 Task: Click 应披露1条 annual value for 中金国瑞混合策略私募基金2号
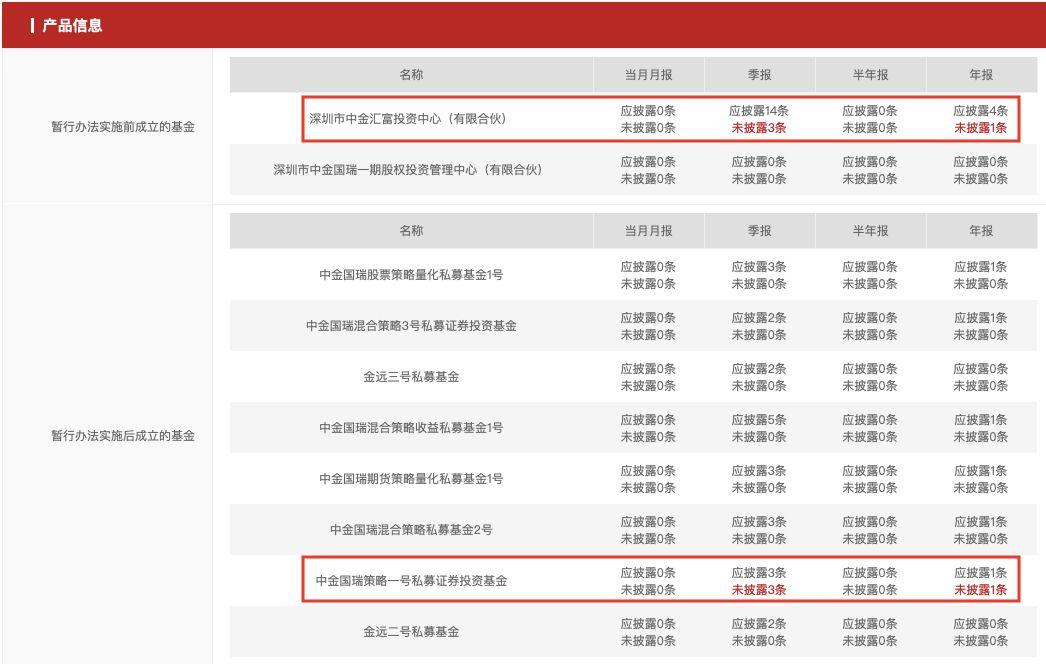[x=981, y=522]
